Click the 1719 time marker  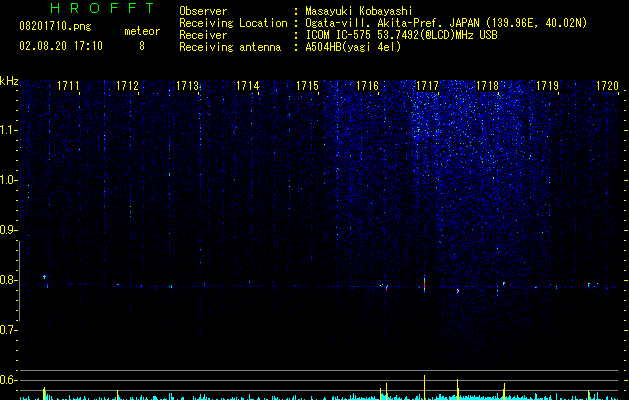(548, 86)
